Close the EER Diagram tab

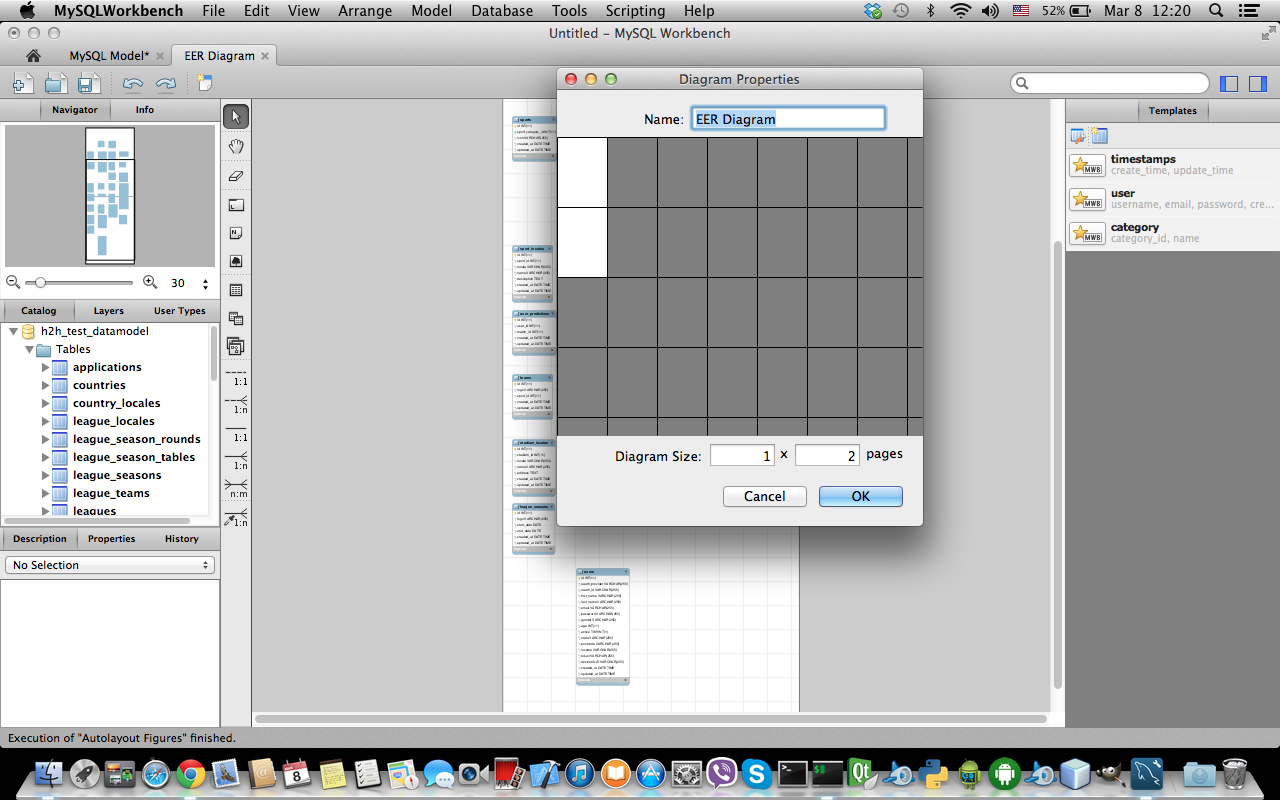coord(265,56)
